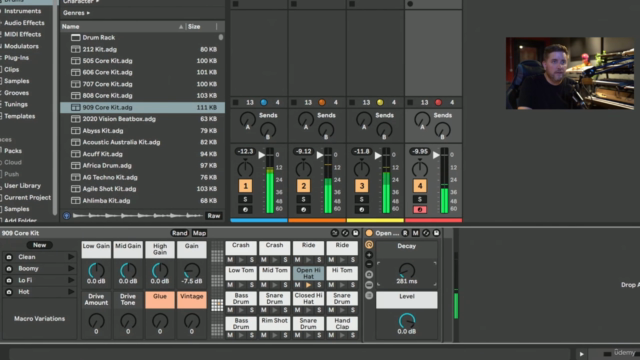
Task: Expand the Genres filter group
Action: 76,13
